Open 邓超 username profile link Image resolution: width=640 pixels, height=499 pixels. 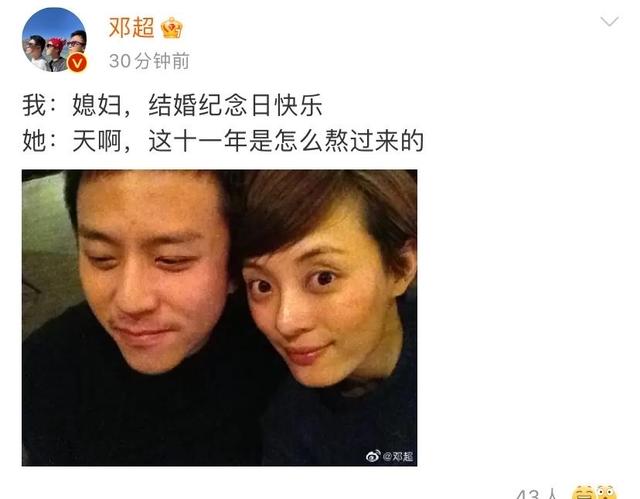pyautogui.click(x=131, y=28)
